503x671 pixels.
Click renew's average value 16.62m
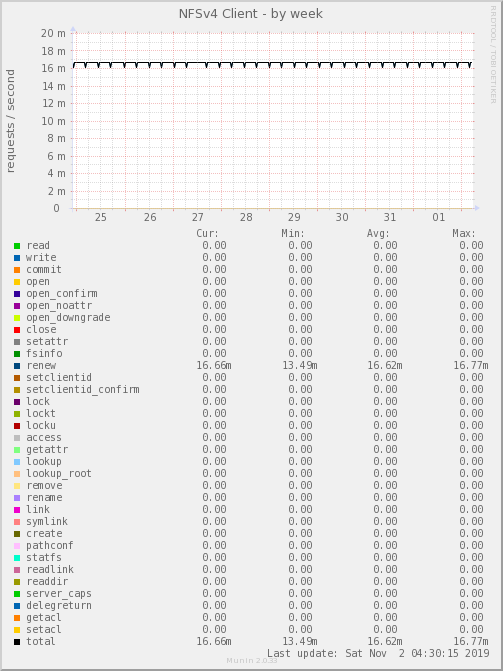pos(385,365)
